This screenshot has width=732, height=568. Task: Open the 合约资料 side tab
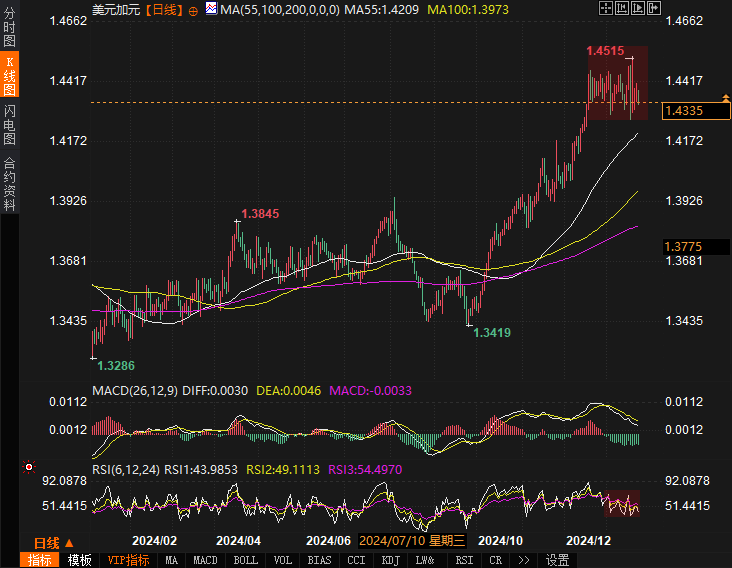pyautogui.click(x=9, y=183)
